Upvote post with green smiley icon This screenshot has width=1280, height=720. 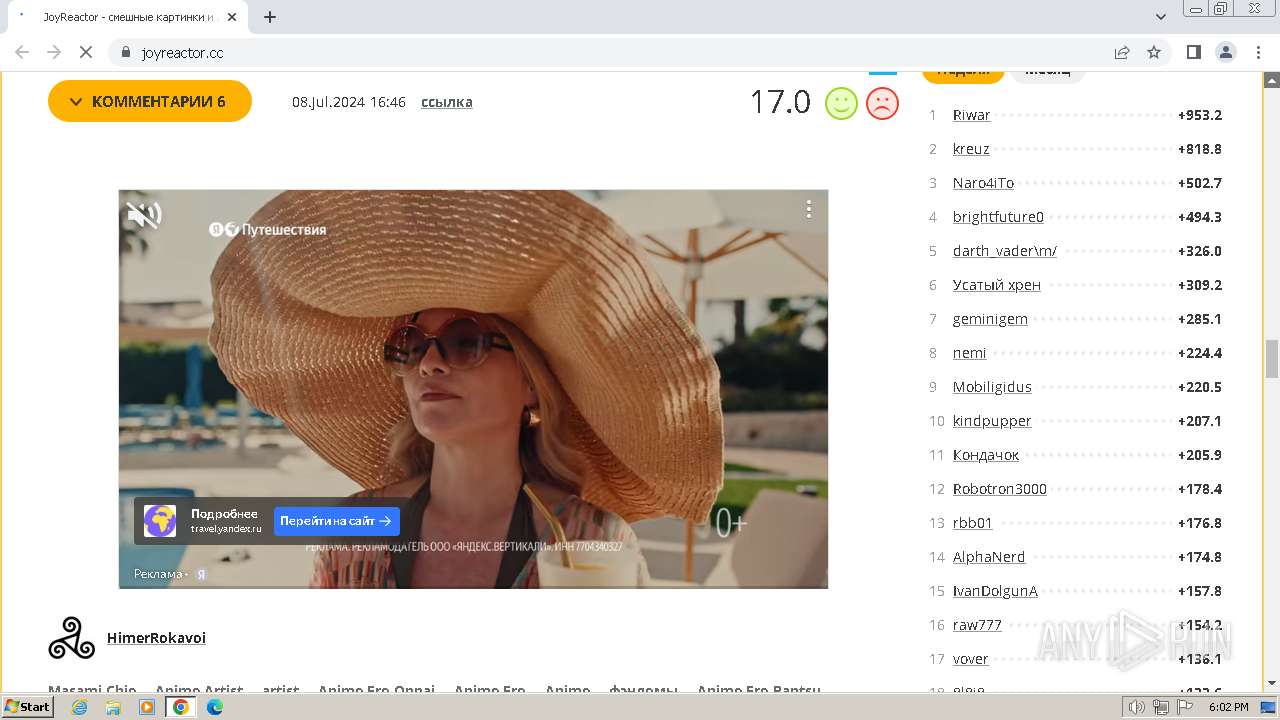[841, 103]
